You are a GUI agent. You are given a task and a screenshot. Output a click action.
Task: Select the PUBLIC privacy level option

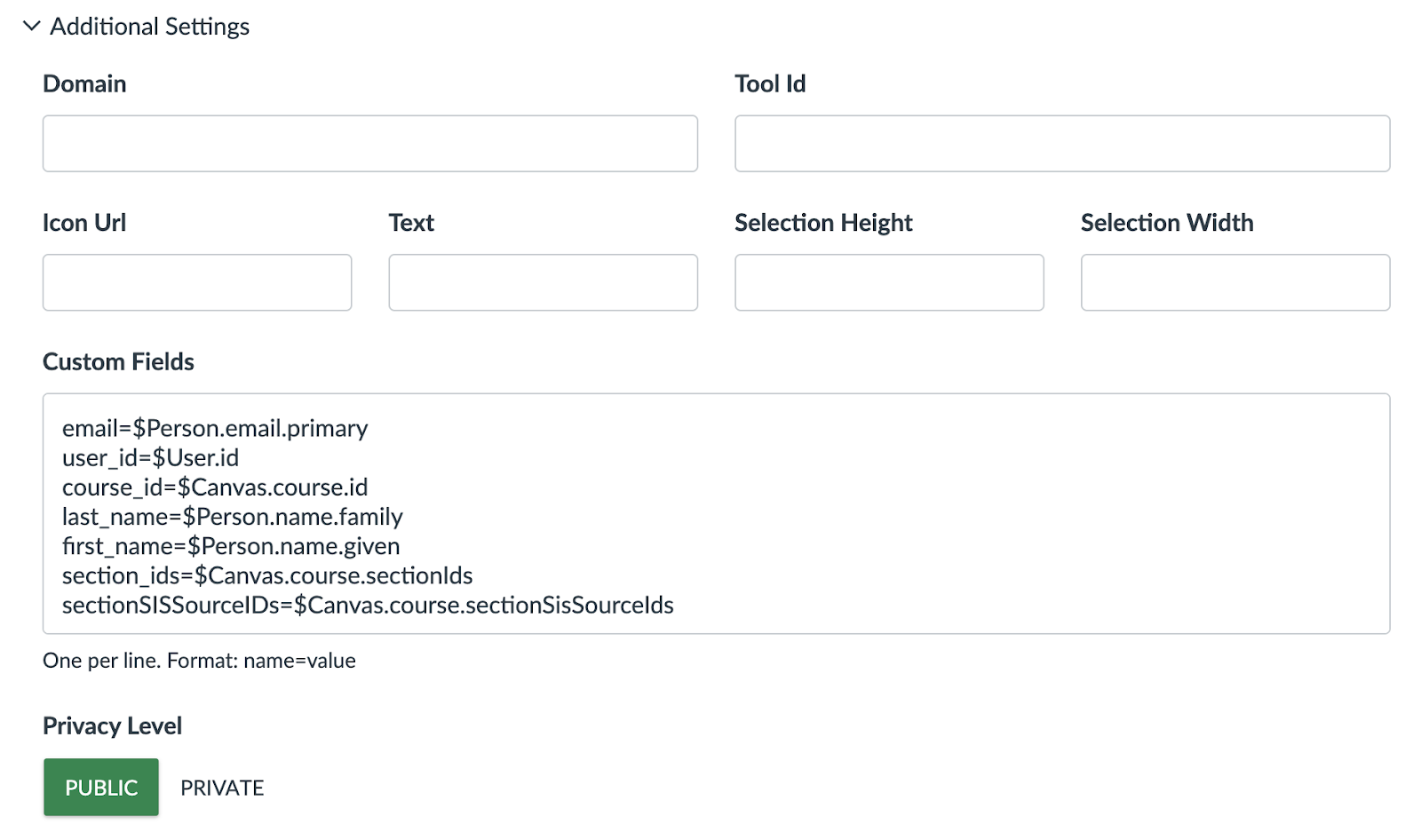point(101,787)
